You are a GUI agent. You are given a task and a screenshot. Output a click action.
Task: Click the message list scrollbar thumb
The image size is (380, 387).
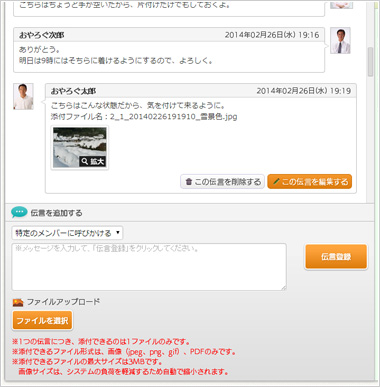[370, 62]
